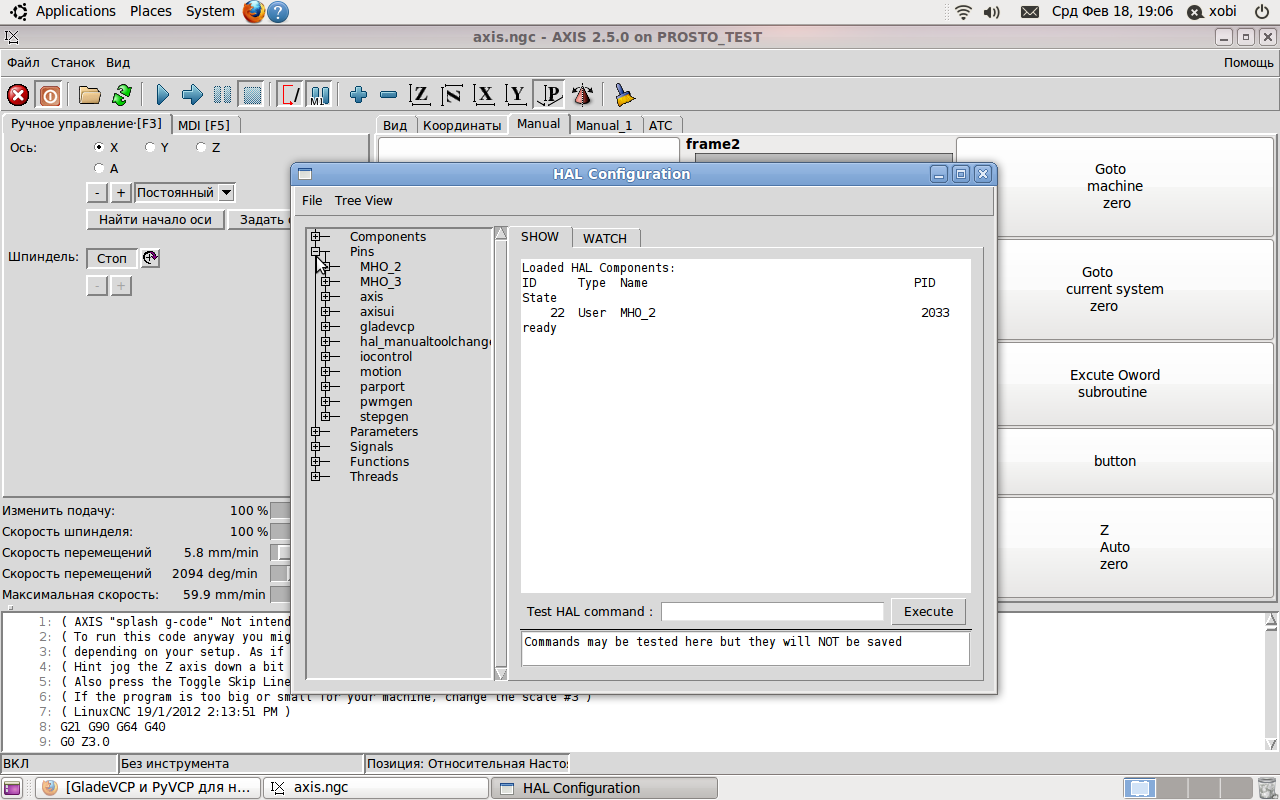Reload the current file with green arrows

point(121,95)
